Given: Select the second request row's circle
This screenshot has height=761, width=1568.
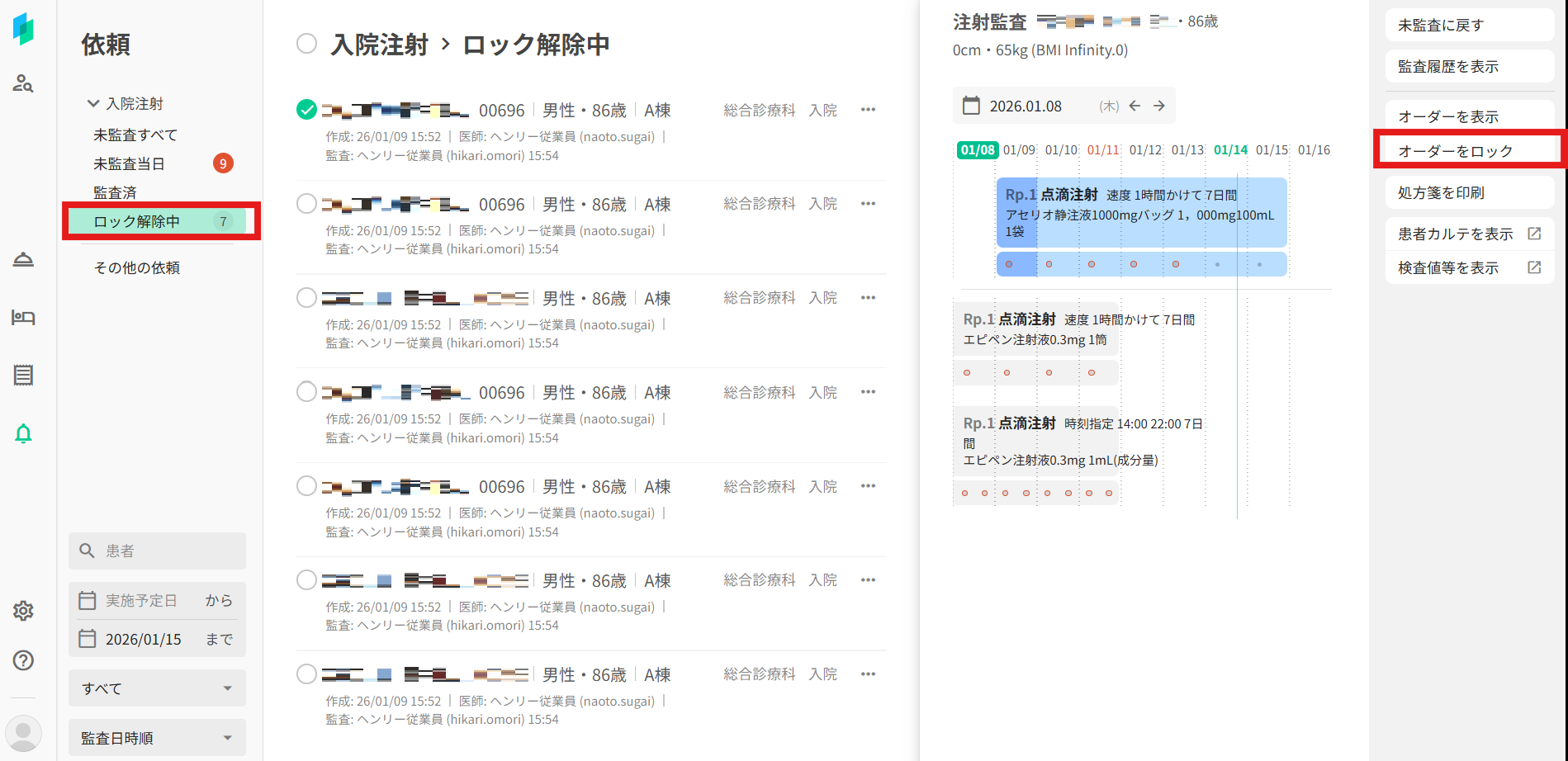Looking at the screenshot, I should tap(306, 204).
